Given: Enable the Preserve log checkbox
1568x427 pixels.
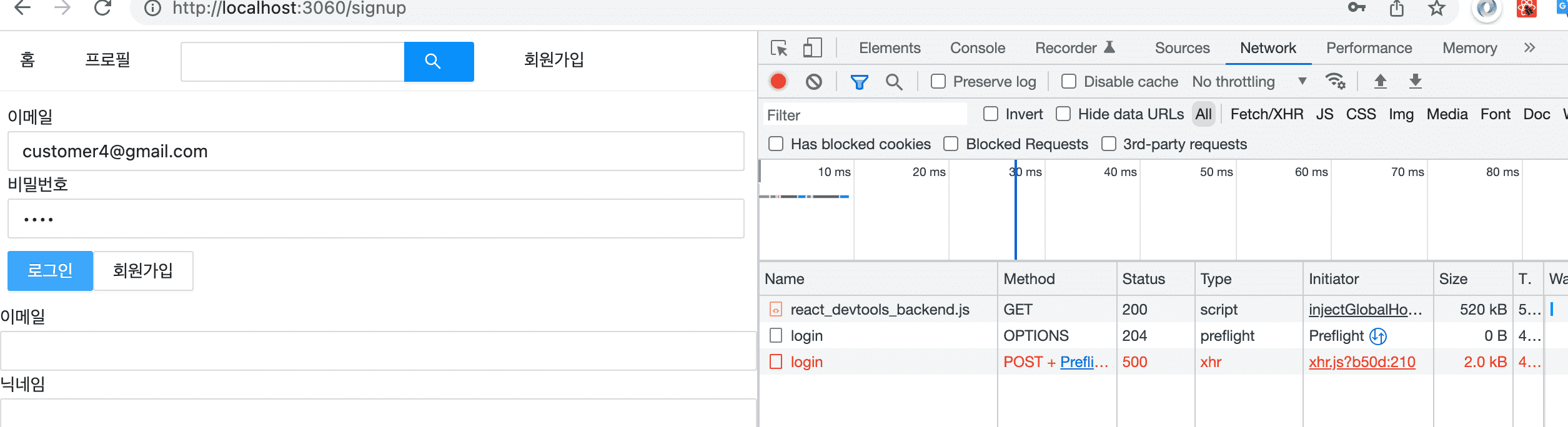Looking at the screenshot, I should click(938, 82).
